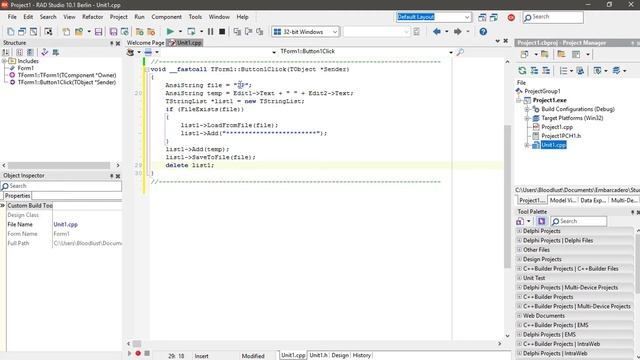
Task: Run the project with the green play icon
Action: pyautogui.click(x=170, y=31)
